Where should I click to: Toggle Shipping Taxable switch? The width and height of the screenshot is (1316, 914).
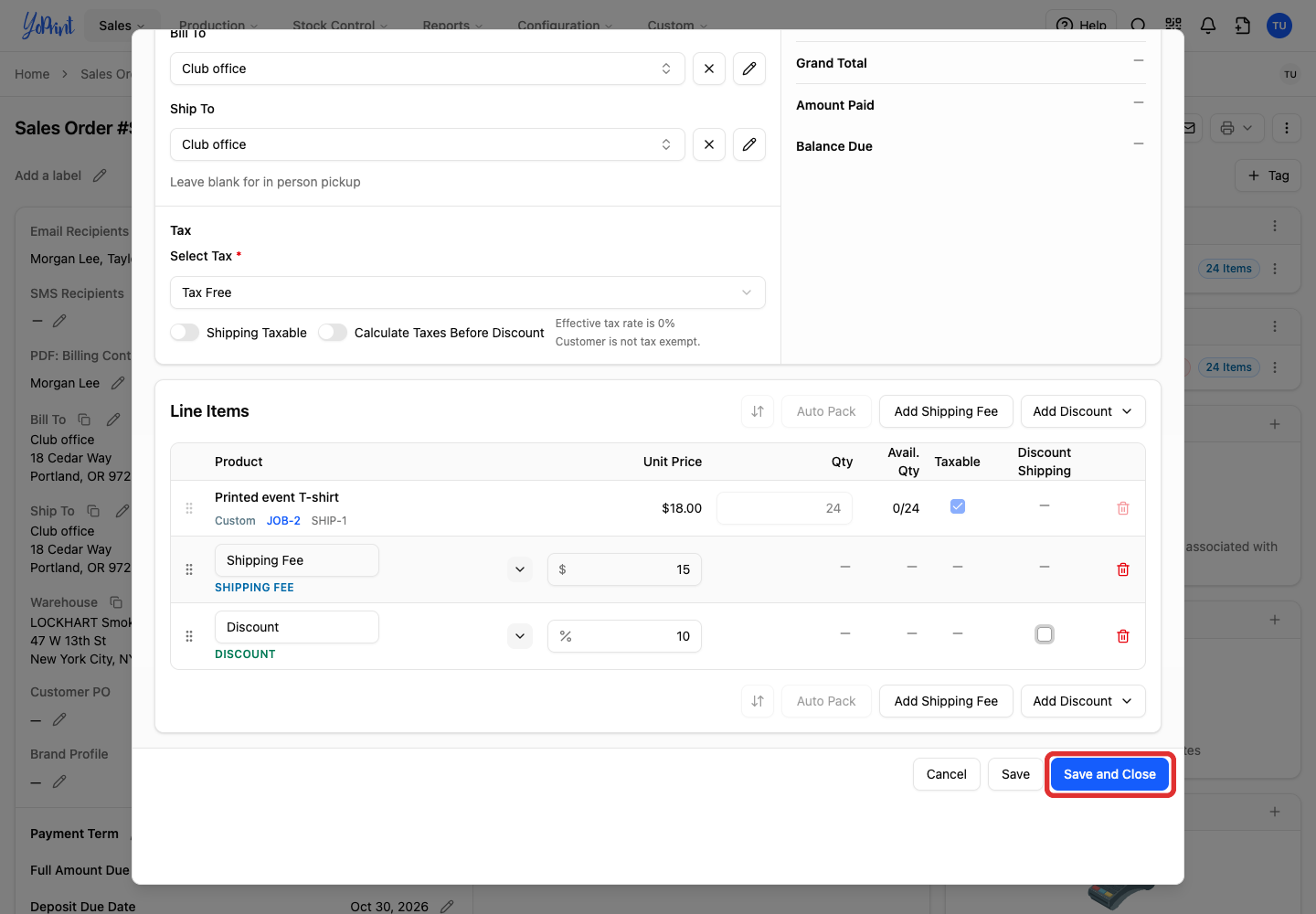click(185, 333)
